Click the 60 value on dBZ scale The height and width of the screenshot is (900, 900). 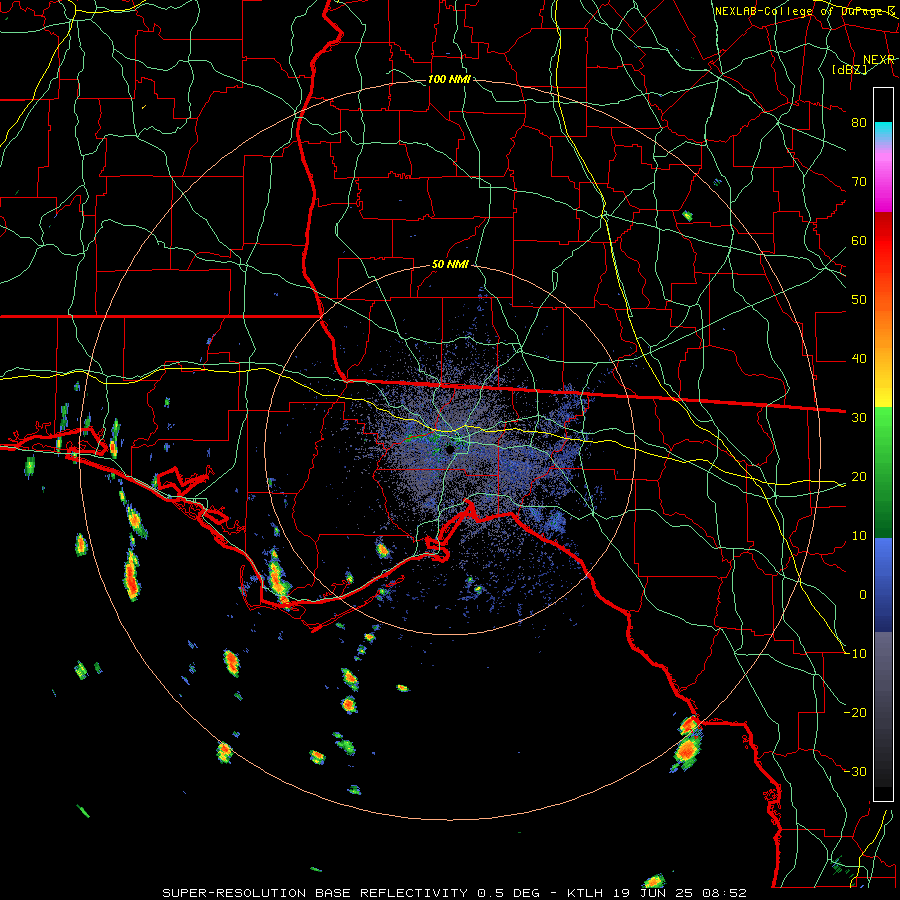click(859, 240)
